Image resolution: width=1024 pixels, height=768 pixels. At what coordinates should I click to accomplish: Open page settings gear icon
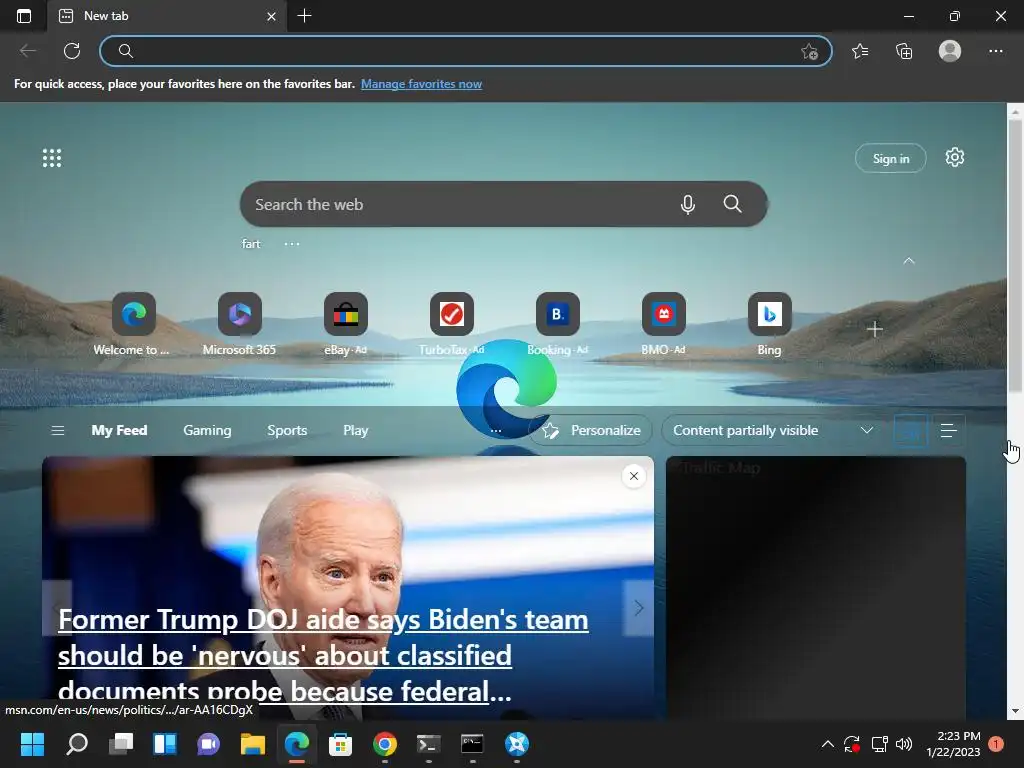click(x=955, y=157)
